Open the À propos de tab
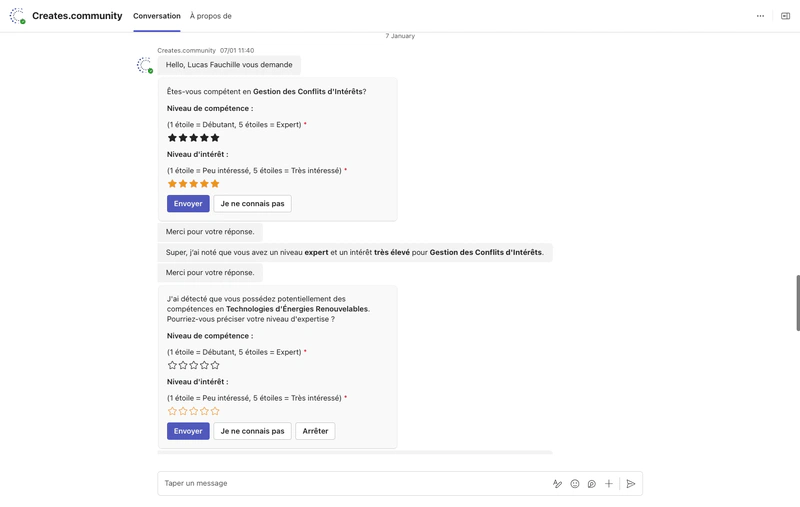The height and width of the screenshot is (507, 800). coord(211,16)
